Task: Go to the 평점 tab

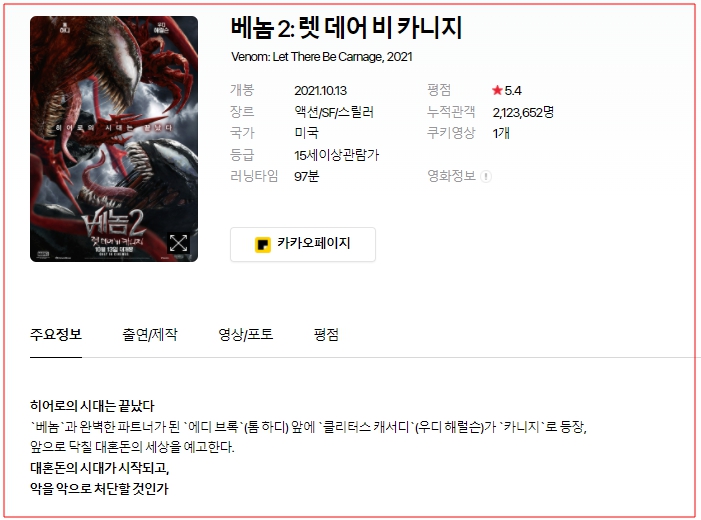Action: (326, 334)
